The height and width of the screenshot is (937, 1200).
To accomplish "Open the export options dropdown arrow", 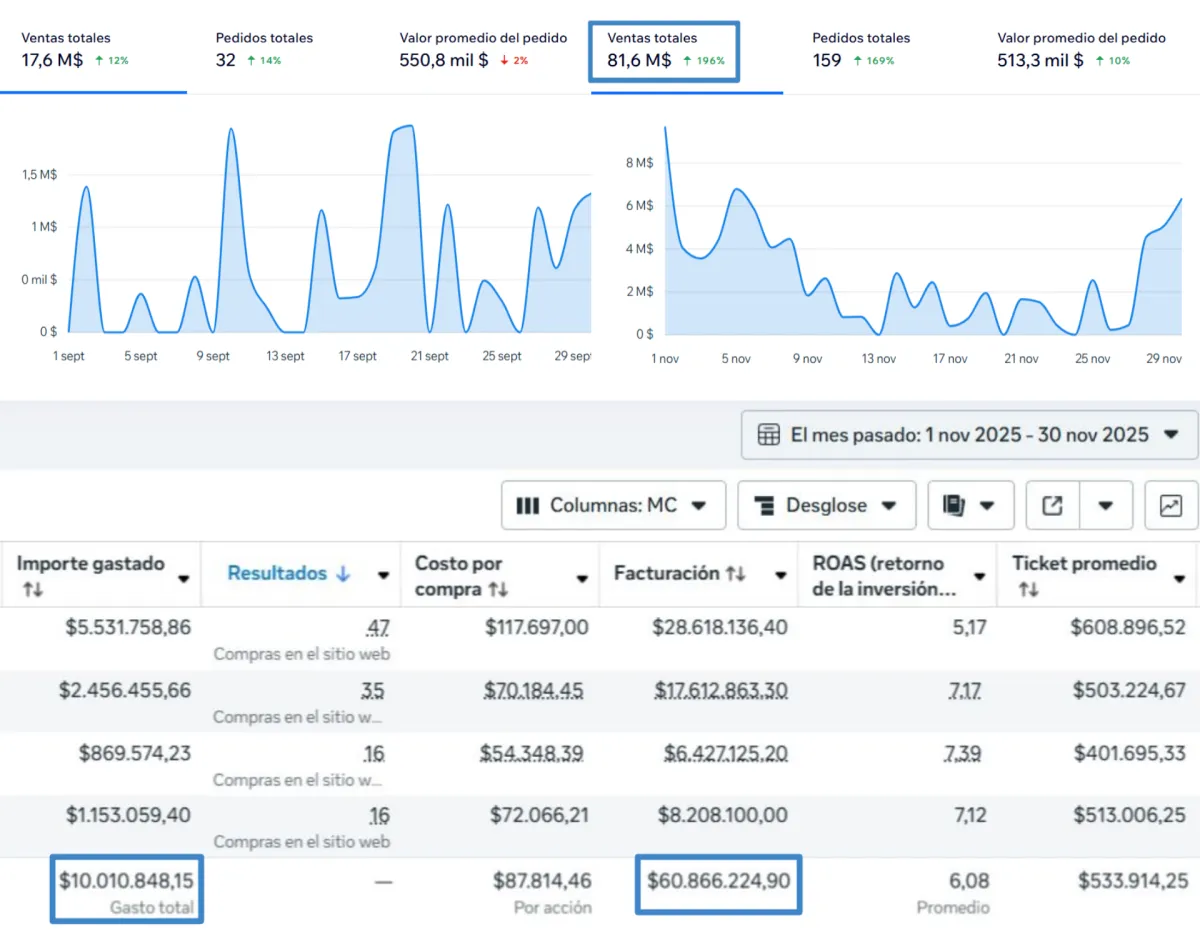I will tap(1105, 506).
